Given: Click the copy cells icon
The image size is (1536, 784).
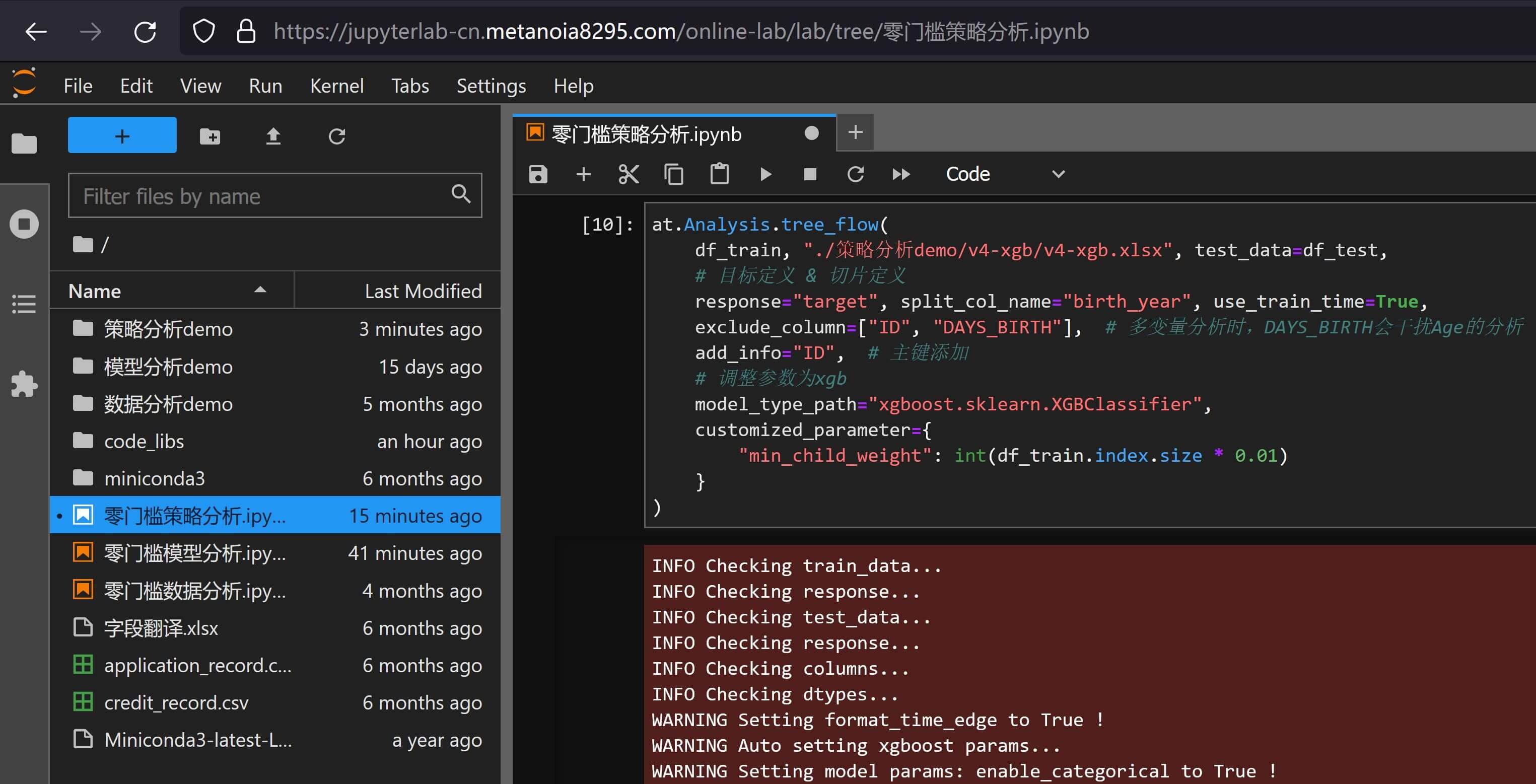Looking at the screenshot, I should tap(674, 175).
